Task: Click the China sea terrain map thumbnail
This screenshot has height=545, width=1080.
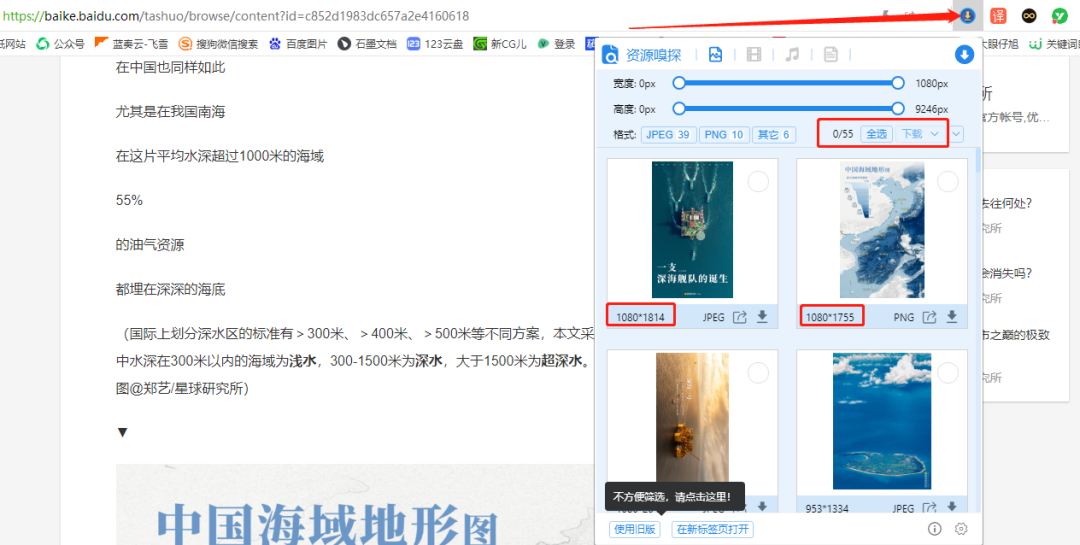Action: coord(882,229)
